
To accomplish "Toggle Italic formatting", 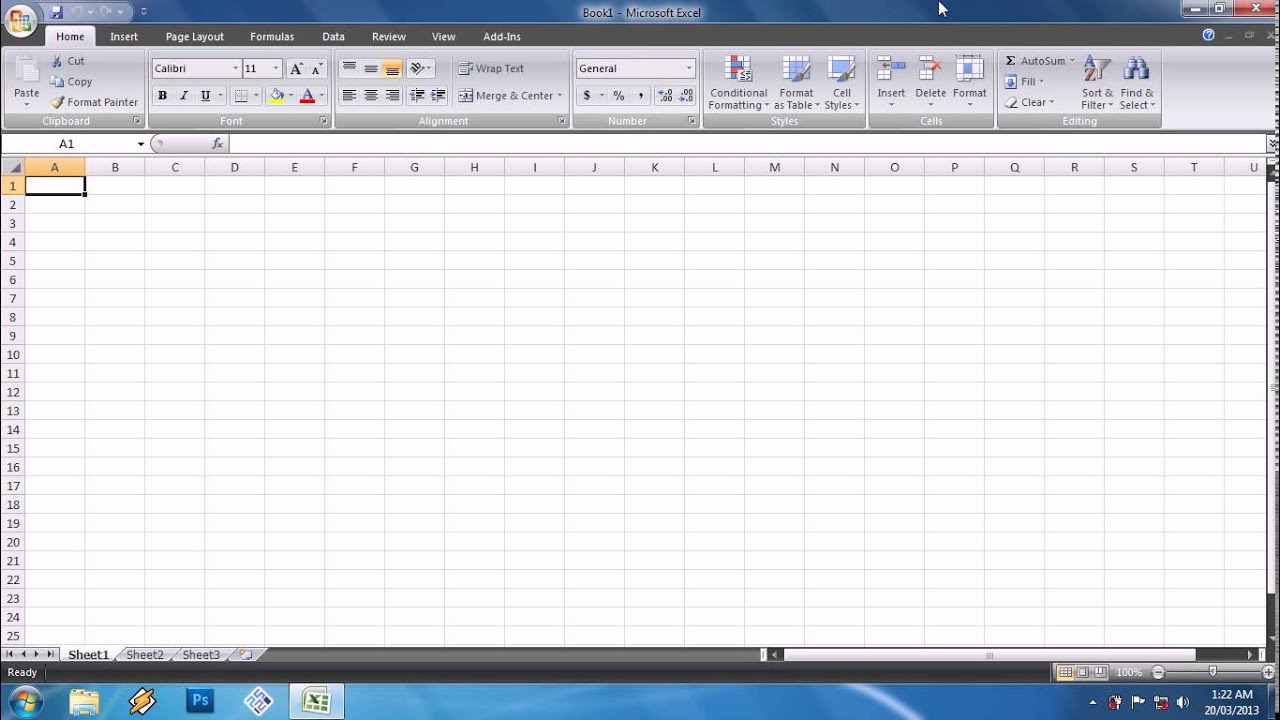I will (183, 96).
